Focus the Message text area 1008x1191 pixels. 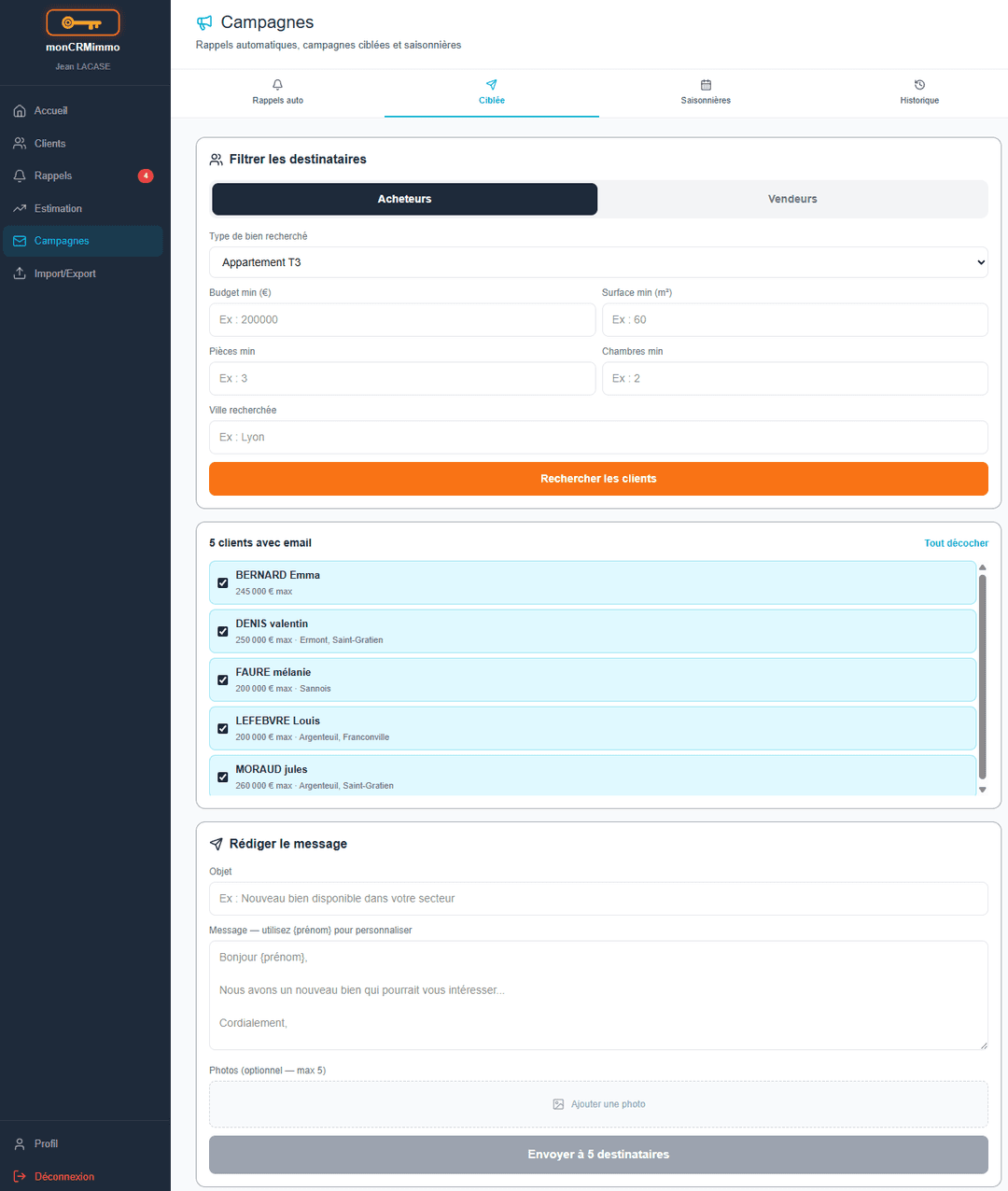(x=598, y=995)
